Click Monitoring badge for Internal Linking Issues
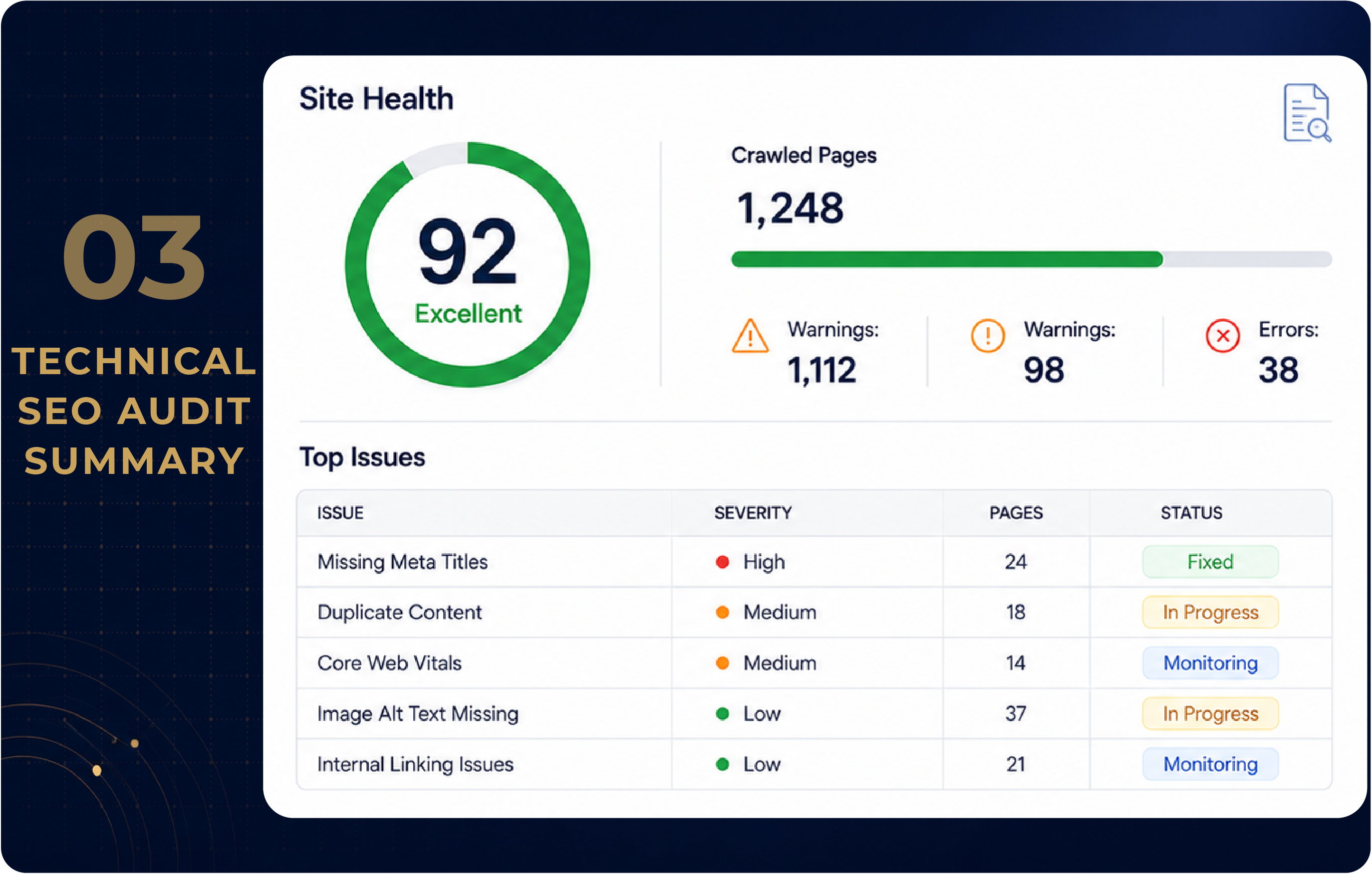 1211,765
